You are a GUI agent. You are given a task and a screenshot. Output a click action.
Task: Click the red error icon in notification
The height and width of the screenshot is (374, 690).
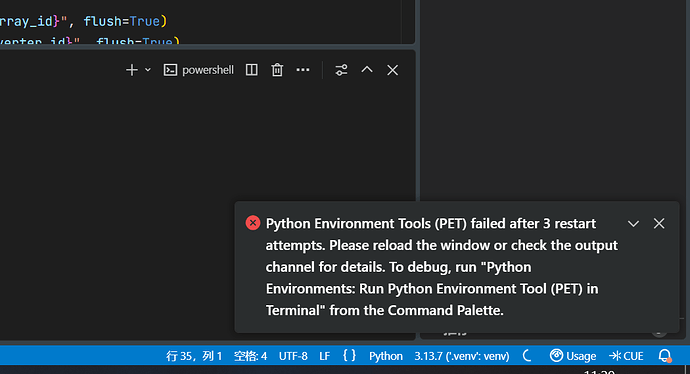253,223
